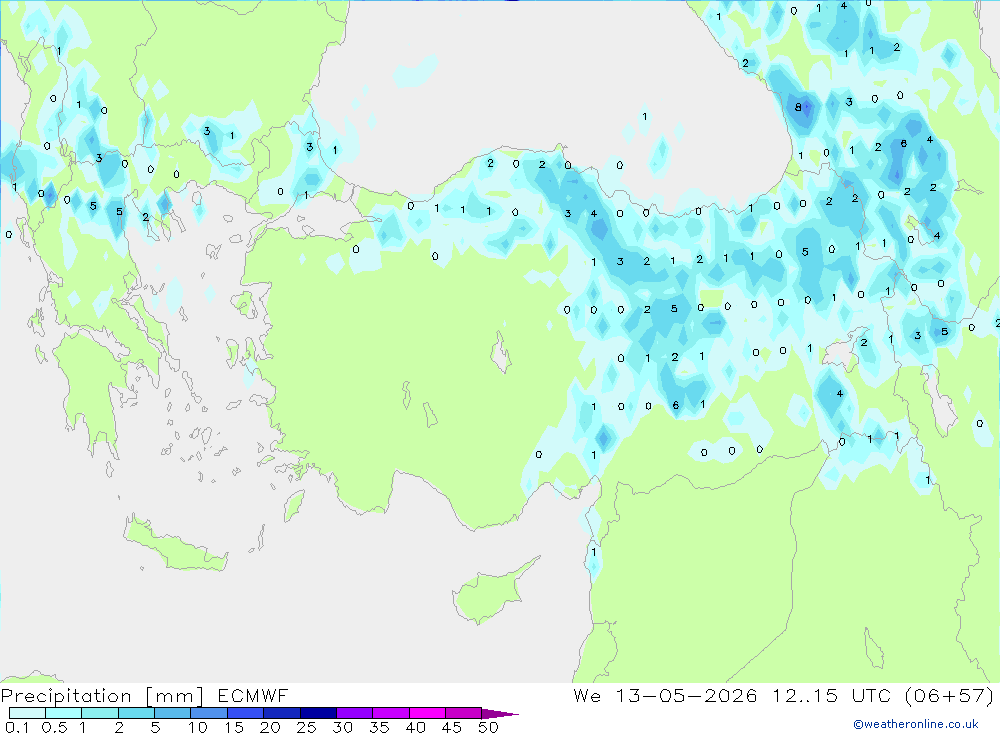Click the 'Precipitation' title word
1000x733 pixels.
[x=66, y=696]
